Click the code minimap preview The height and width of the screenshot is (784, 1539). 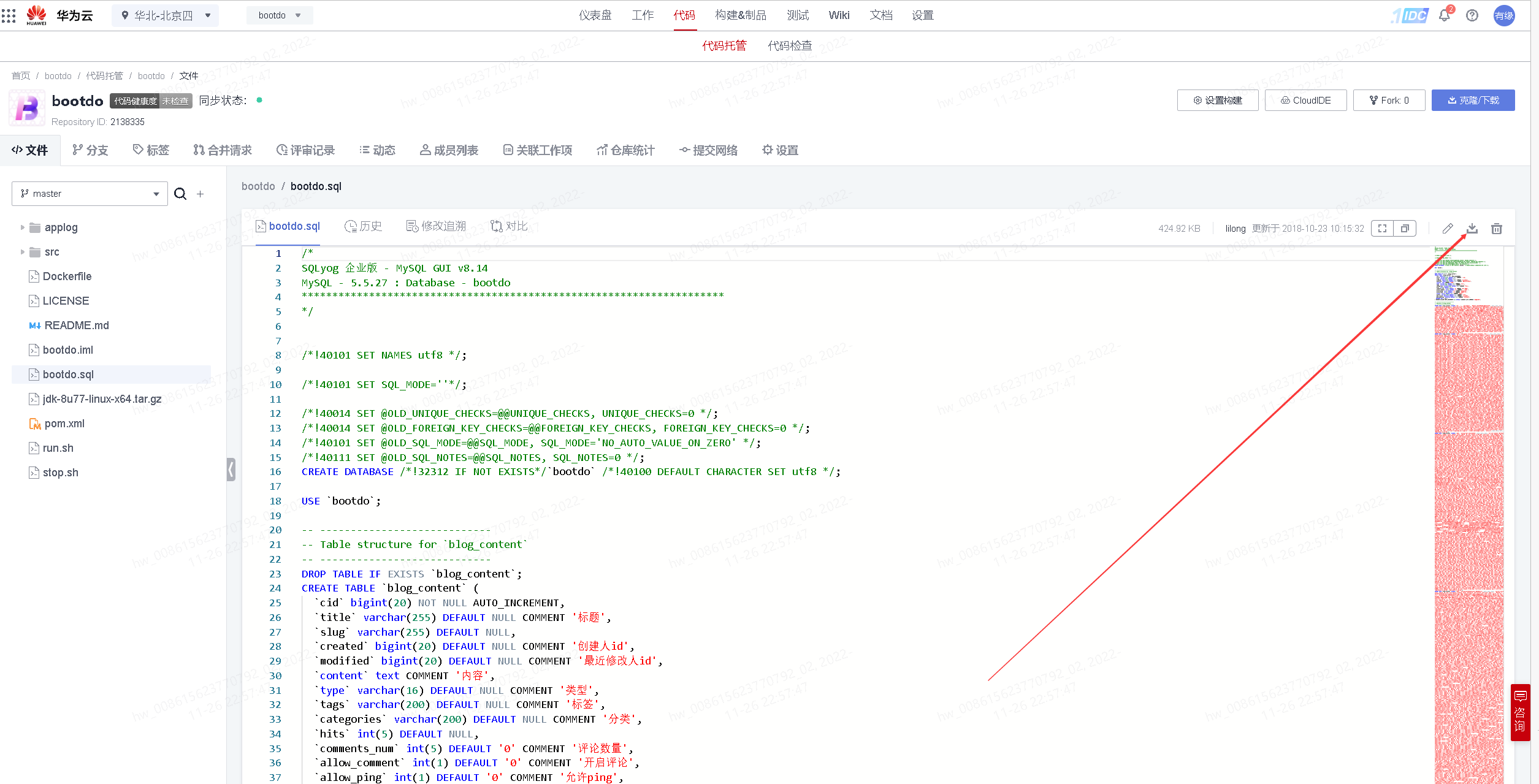(1468, 490)
